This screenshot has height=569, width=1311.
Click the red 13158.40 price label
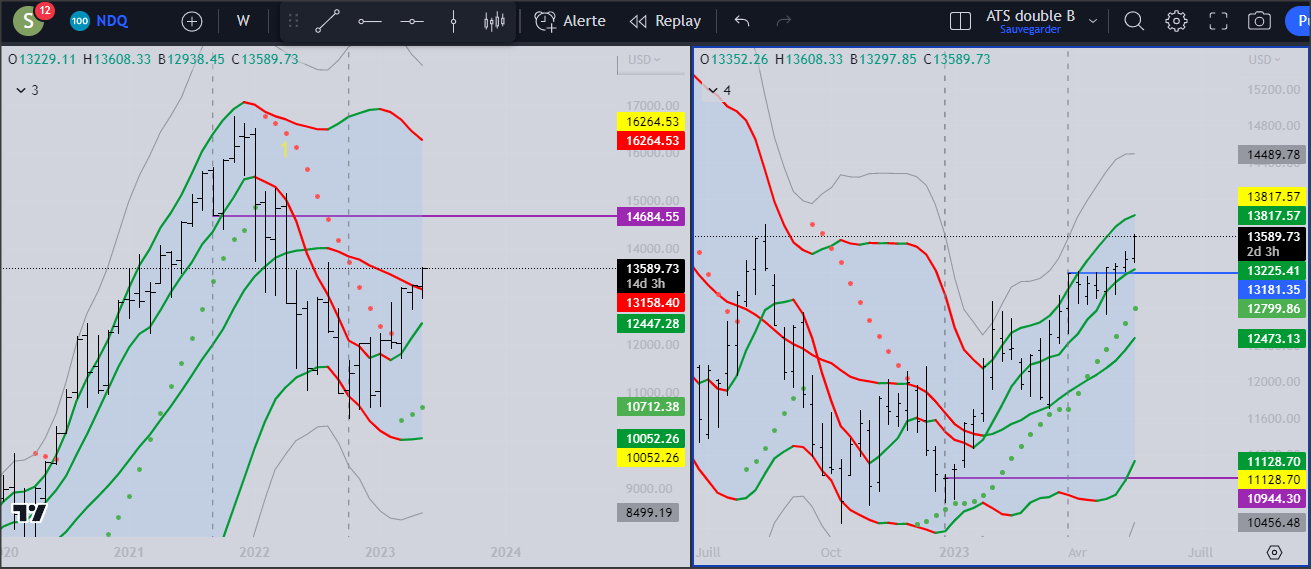[651, 302]
